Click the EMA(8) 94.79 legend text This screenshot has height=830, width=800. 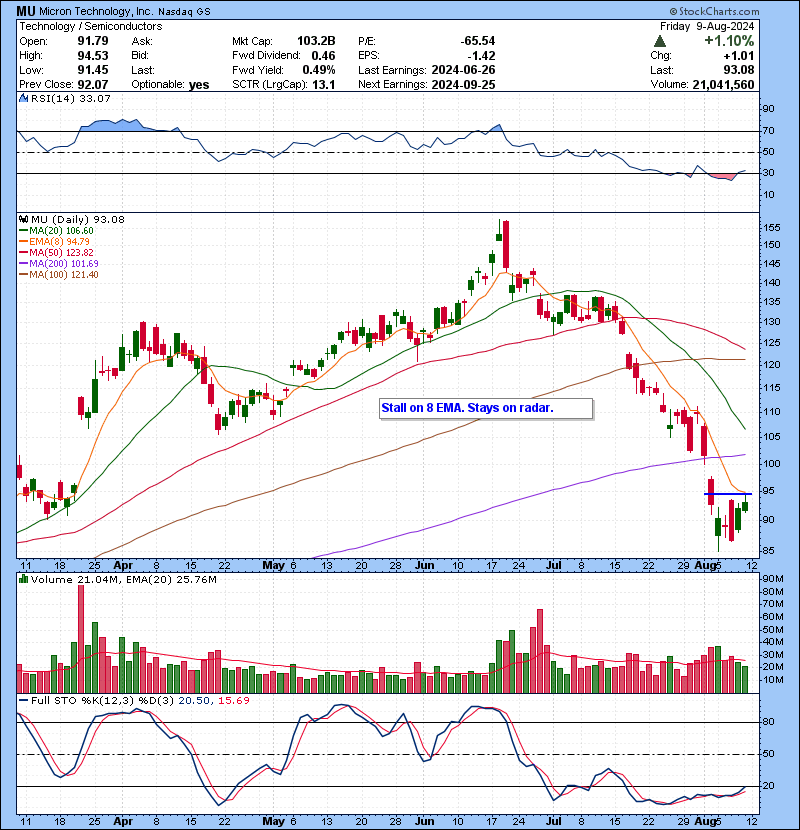pos(59,241)
